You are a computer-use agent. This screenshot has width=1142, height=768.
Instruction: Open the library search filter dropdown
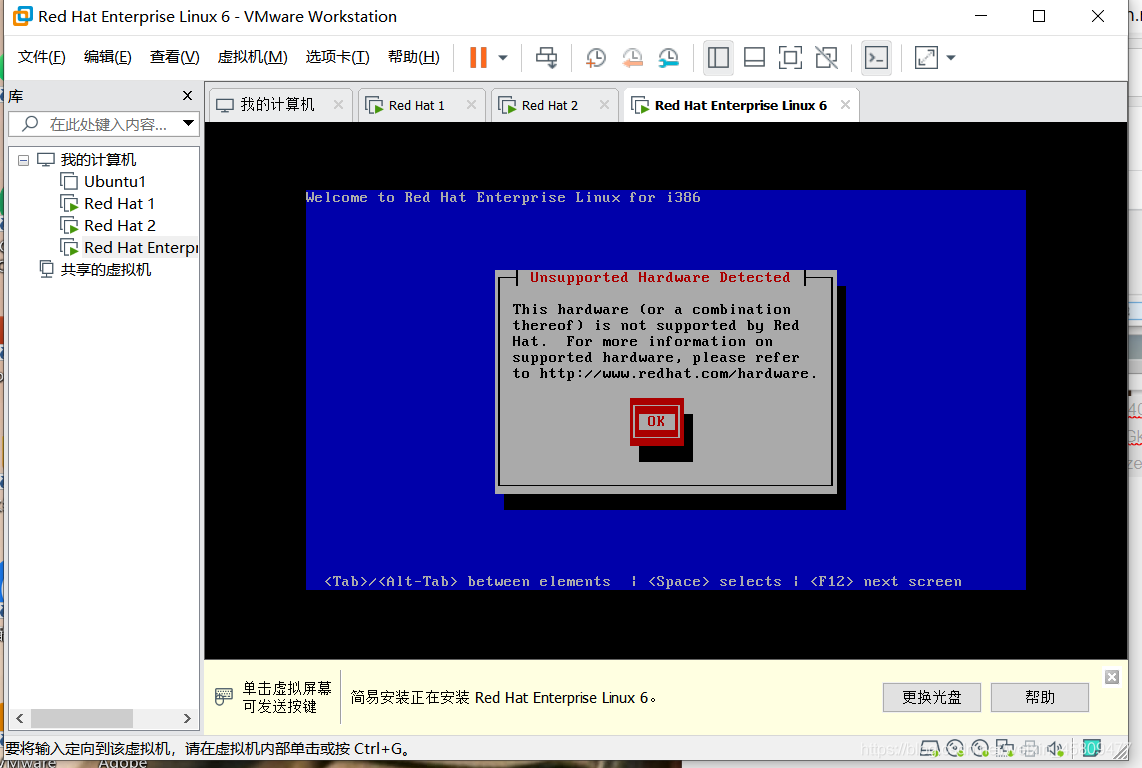[188, 123]
